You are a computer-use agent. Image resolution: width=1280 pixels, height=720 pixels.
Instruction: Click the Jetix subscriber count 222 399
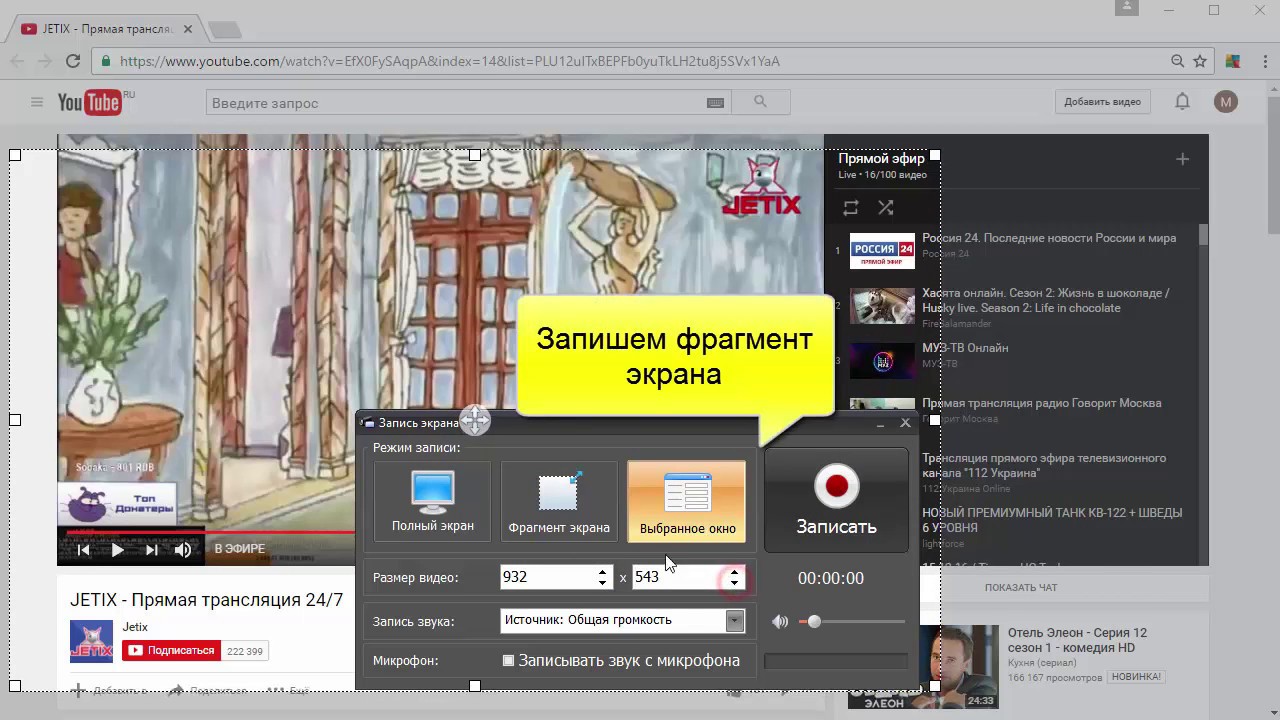(244, 651)
